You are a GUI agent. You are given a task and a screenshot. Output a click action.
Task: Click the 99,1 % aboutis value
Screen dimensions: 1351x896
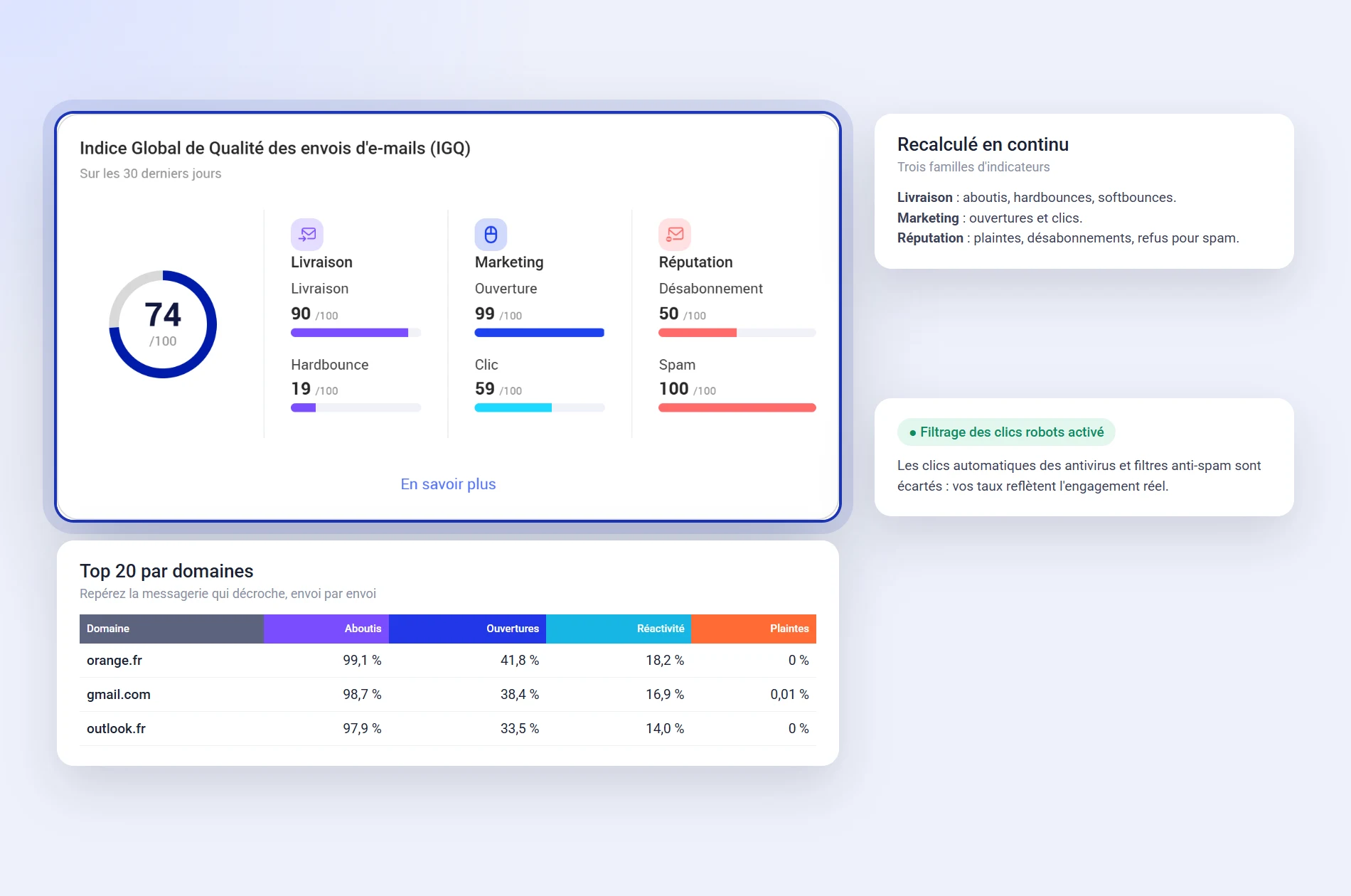pyautogui.click(x=362, y=661)
